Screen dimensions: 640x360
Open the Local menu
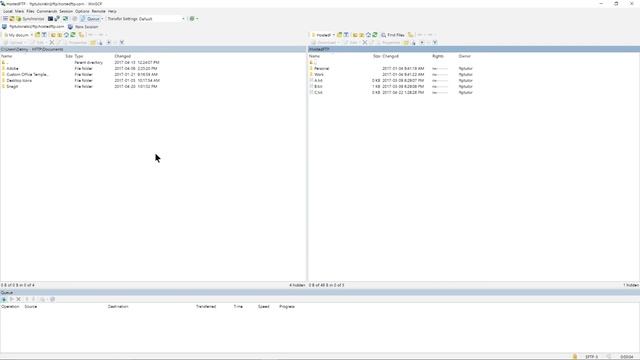point(8,11)
